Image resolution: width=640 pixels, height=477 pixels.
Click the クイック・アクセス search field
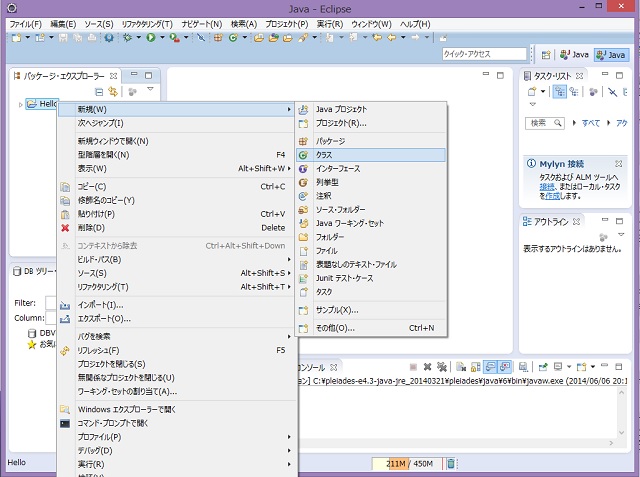click(x=484, y=54)
